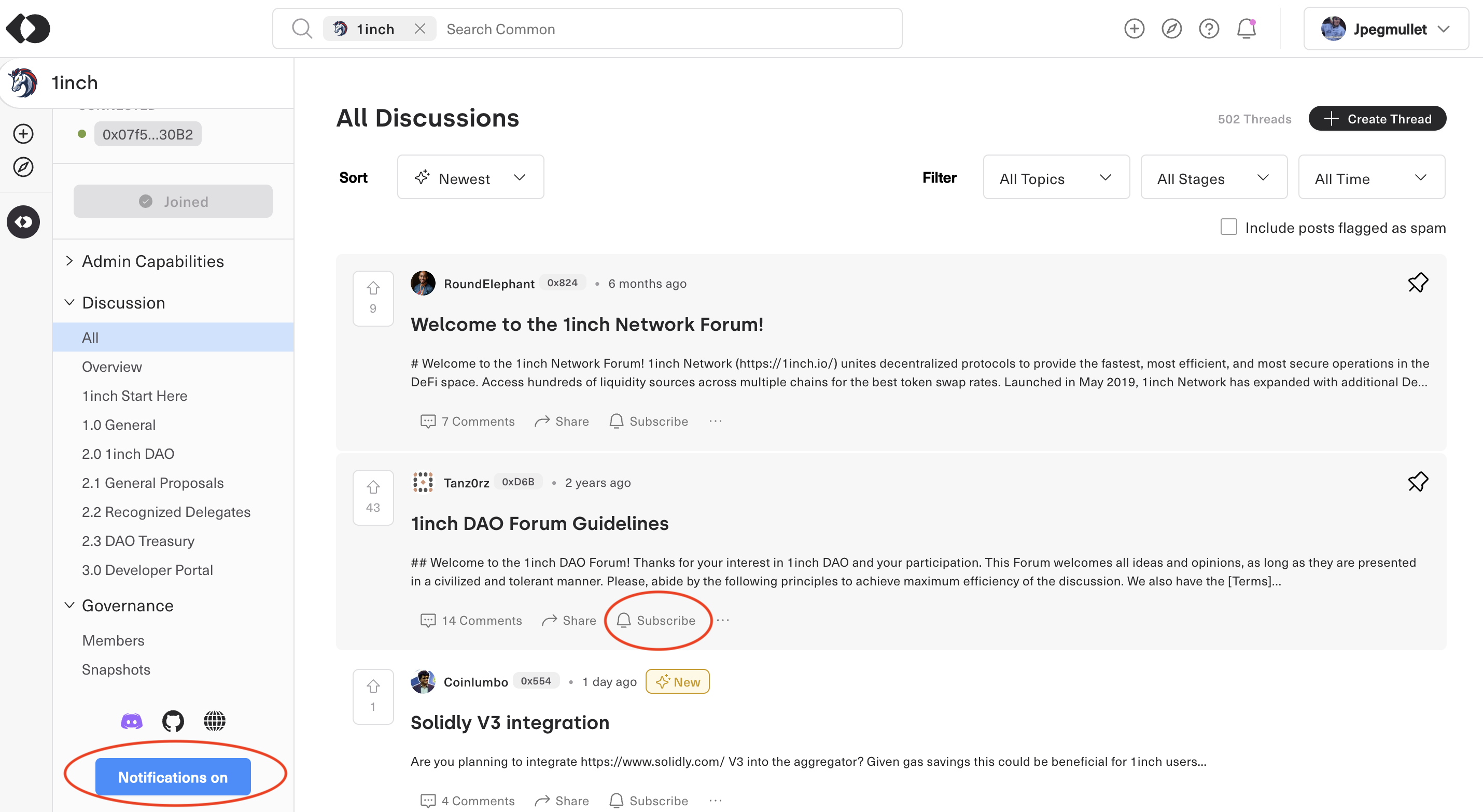Click the help question mark icon
Image resolution: width=1483 pixels, height=812 pixels.
1208,29
